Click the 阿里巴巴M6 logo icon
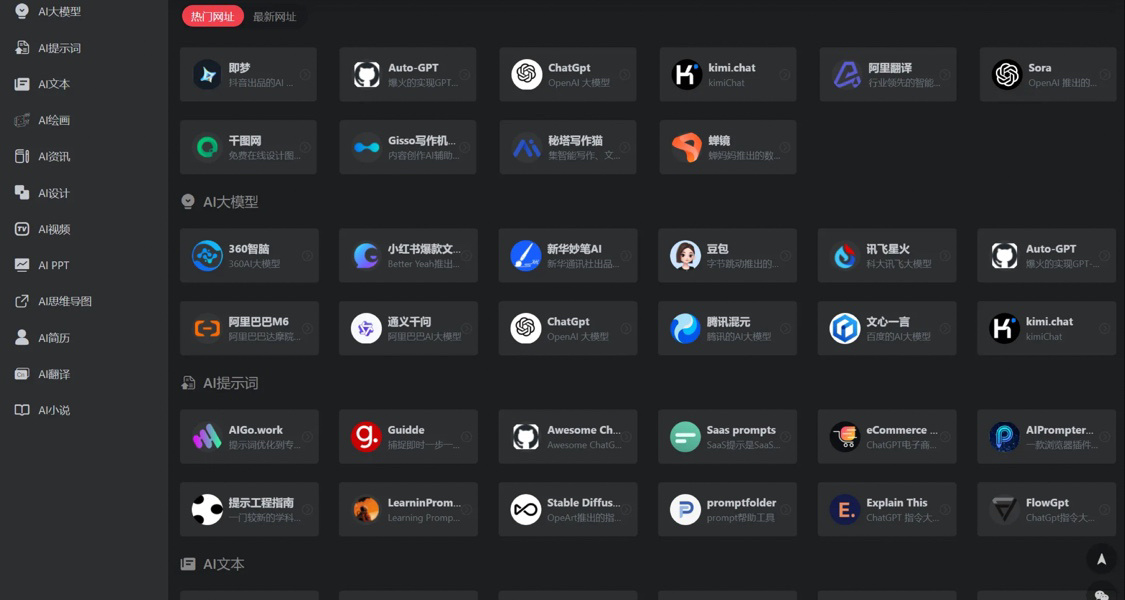 pos(207,328)
